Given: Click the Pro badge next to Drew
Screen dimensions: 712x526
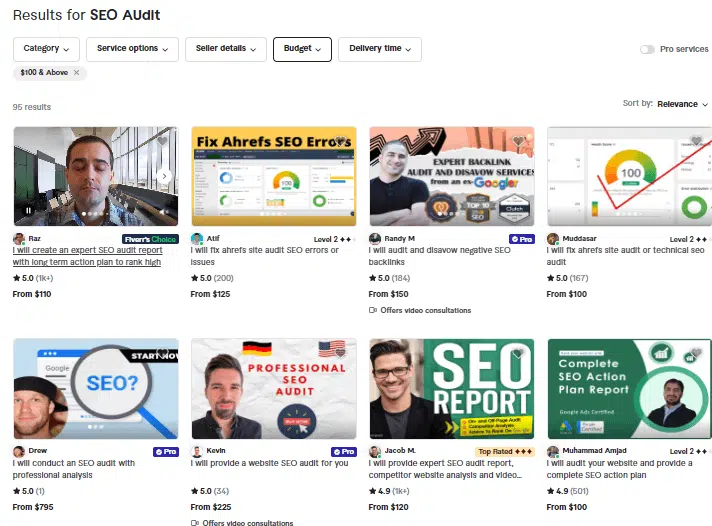Looking at the screenshot, I should (x=166, y=452).
